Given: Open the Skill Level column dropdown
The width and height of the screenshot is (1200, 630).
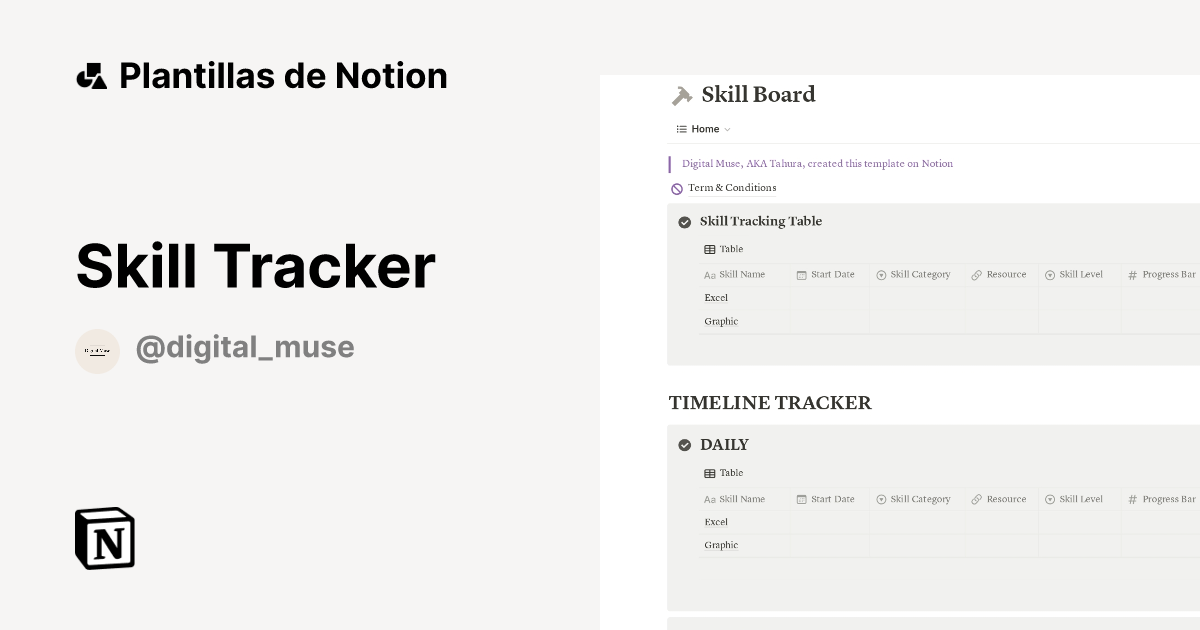Looking at the screenshot, I should coord(1049,274).
